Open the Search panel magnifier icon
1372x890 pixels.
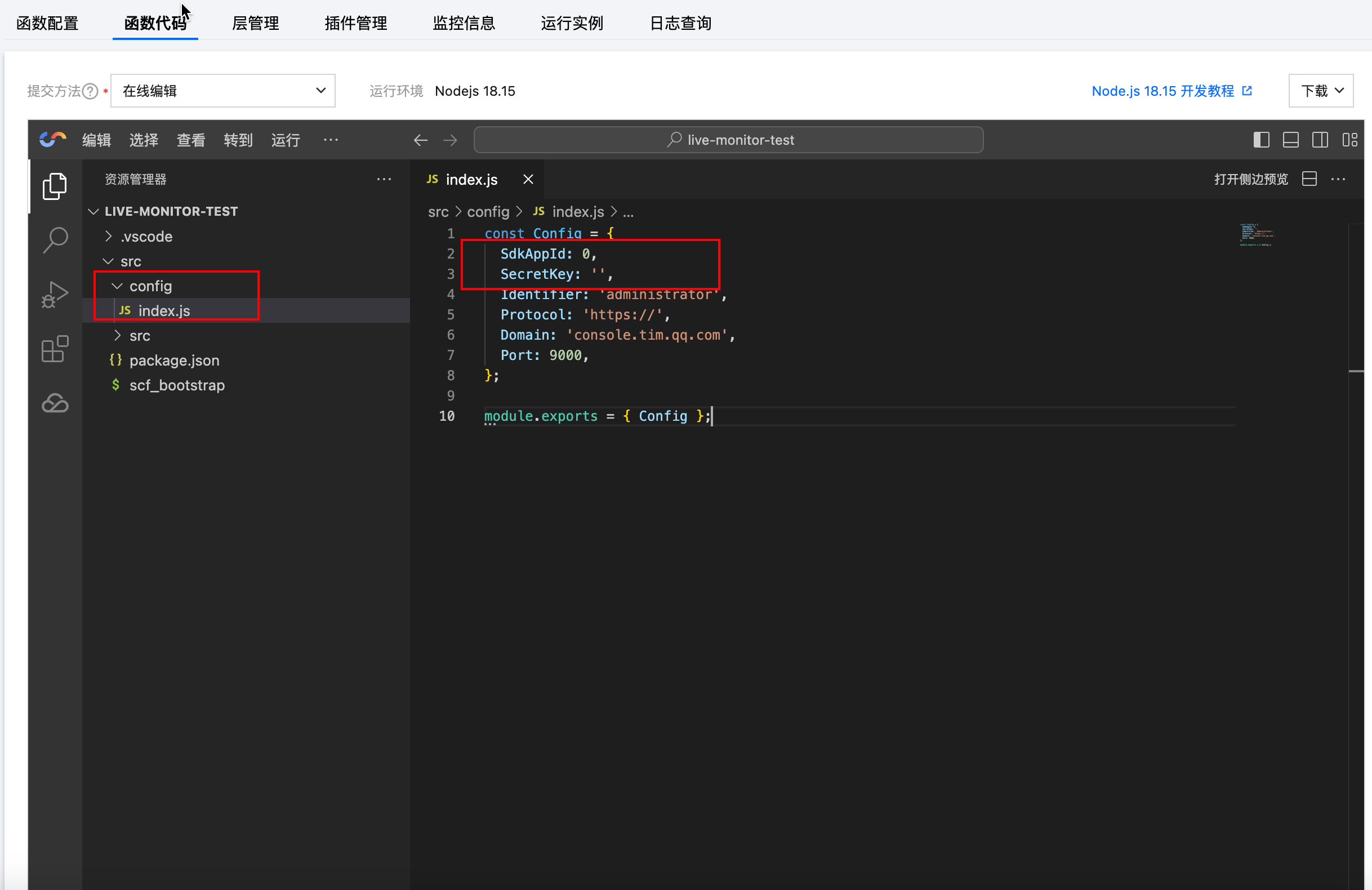pos(55,240)
